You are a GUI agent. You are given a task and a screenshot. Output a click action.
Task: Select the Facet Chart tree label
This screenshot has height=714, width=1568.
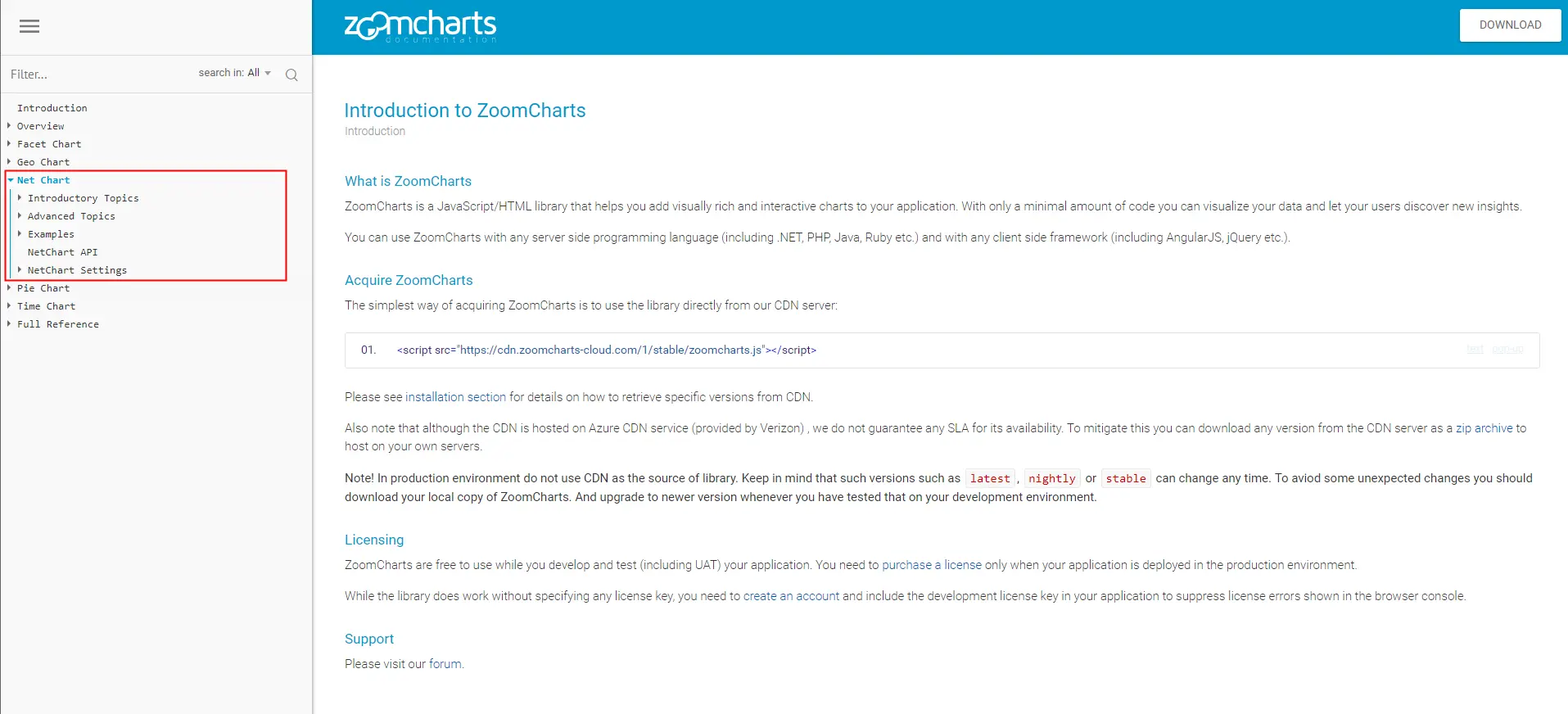click(49, 144)
